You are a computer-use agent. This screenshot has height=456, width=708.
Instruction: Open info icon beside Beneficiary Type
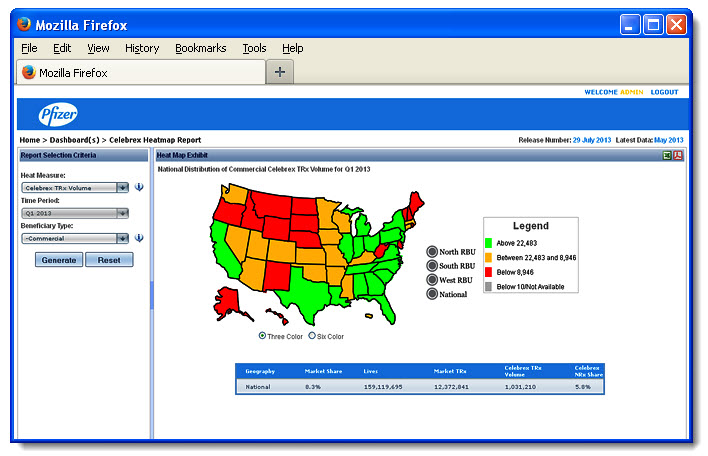(x=139, y=238)
